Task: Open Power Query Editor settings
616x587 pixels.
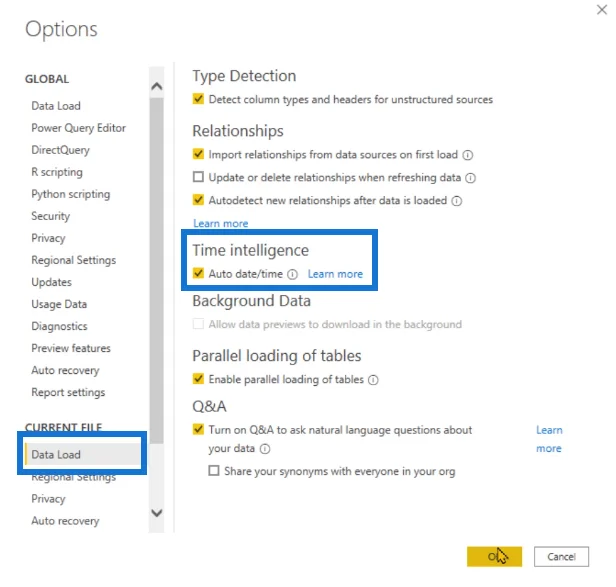Action: tap(79, 128)
